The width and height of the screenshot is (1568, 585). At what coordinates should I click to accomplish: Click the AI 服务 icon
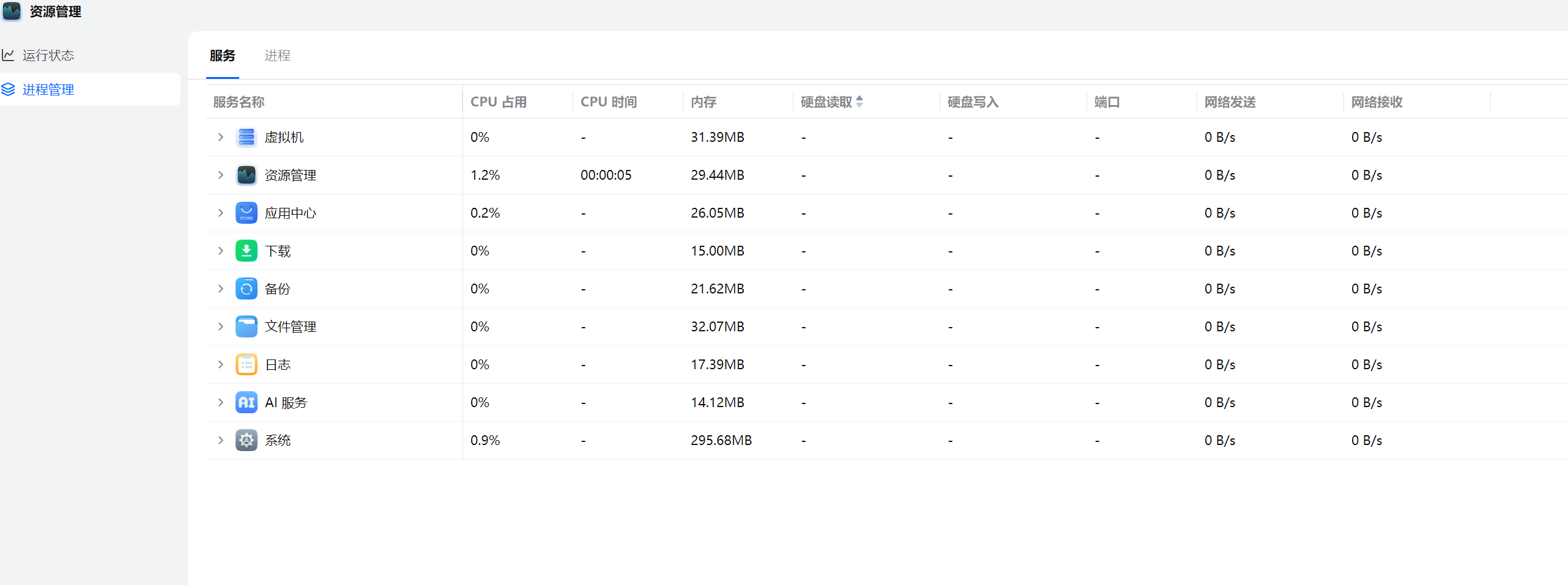point(247,402)
